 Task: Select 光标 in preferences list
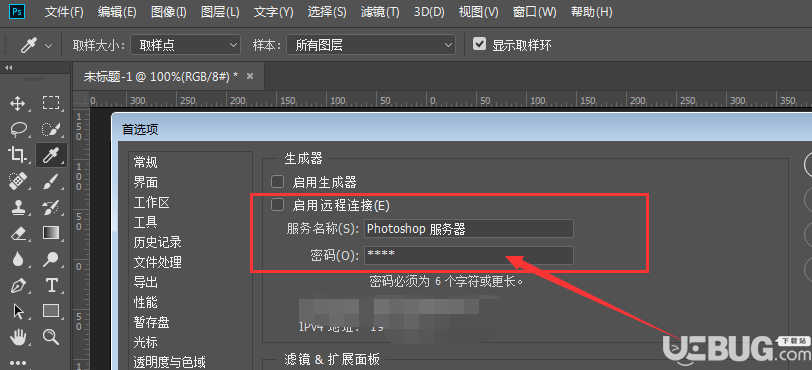pos(146,342)
